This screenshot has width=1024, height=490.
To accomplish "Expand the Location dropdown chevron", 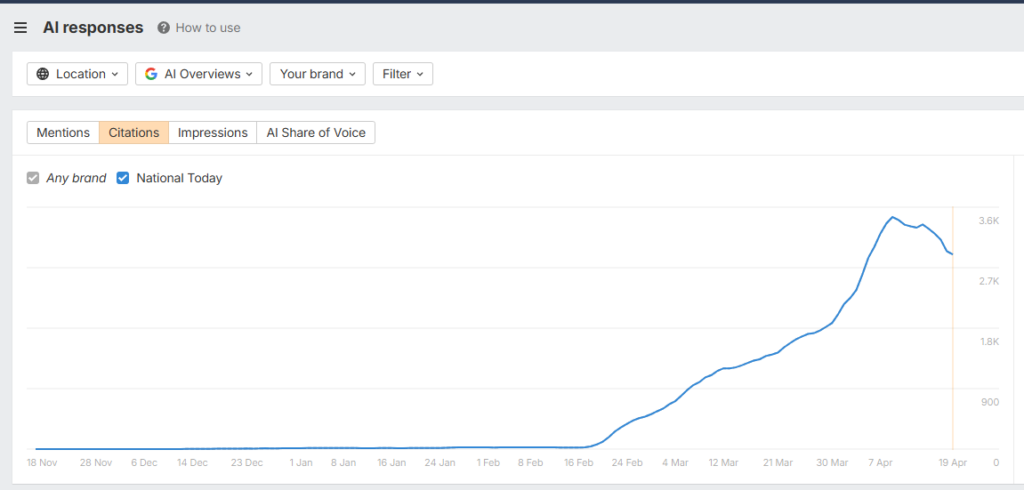I will tap(114, 74).
